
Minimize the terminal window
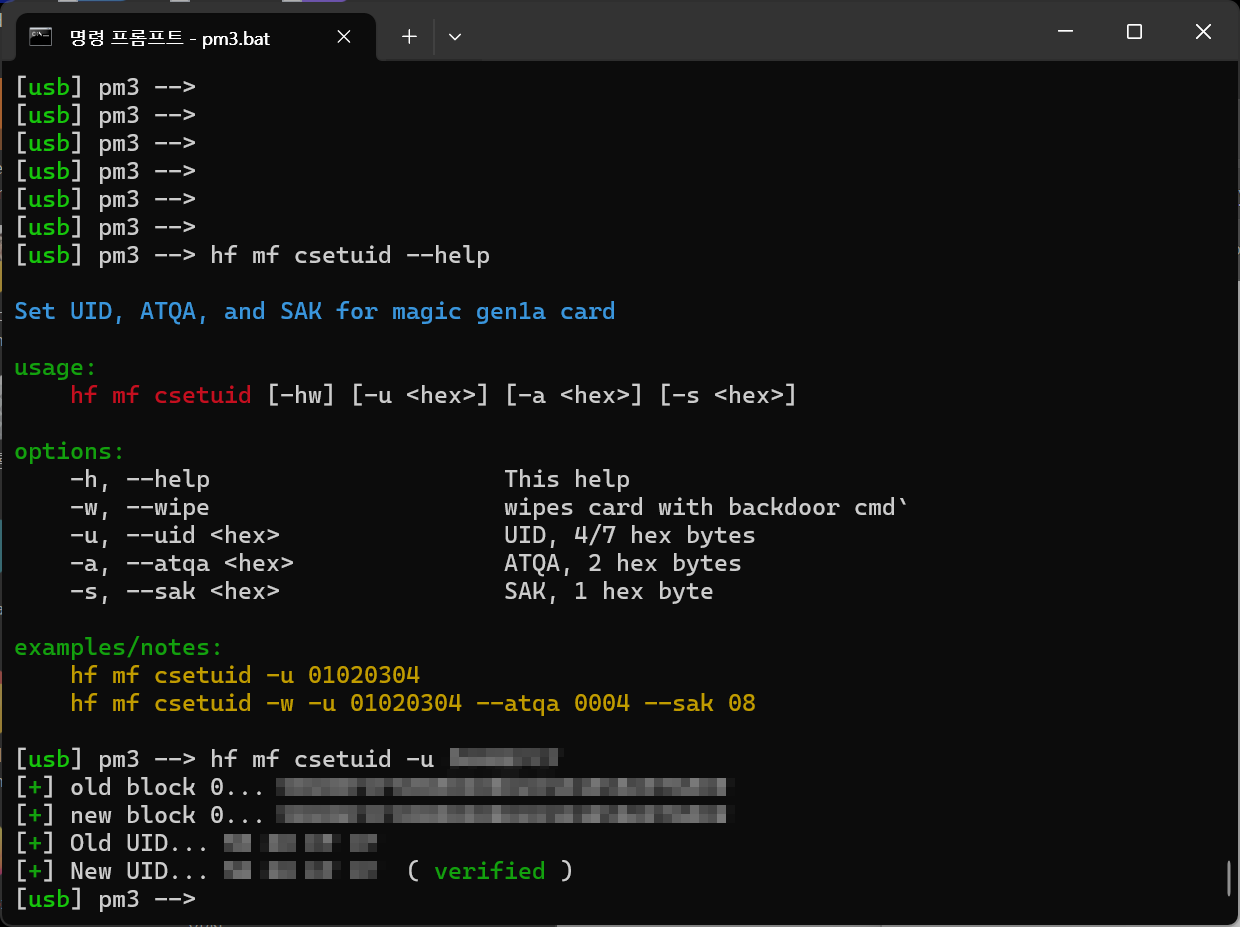click(x=1065, y=32)
